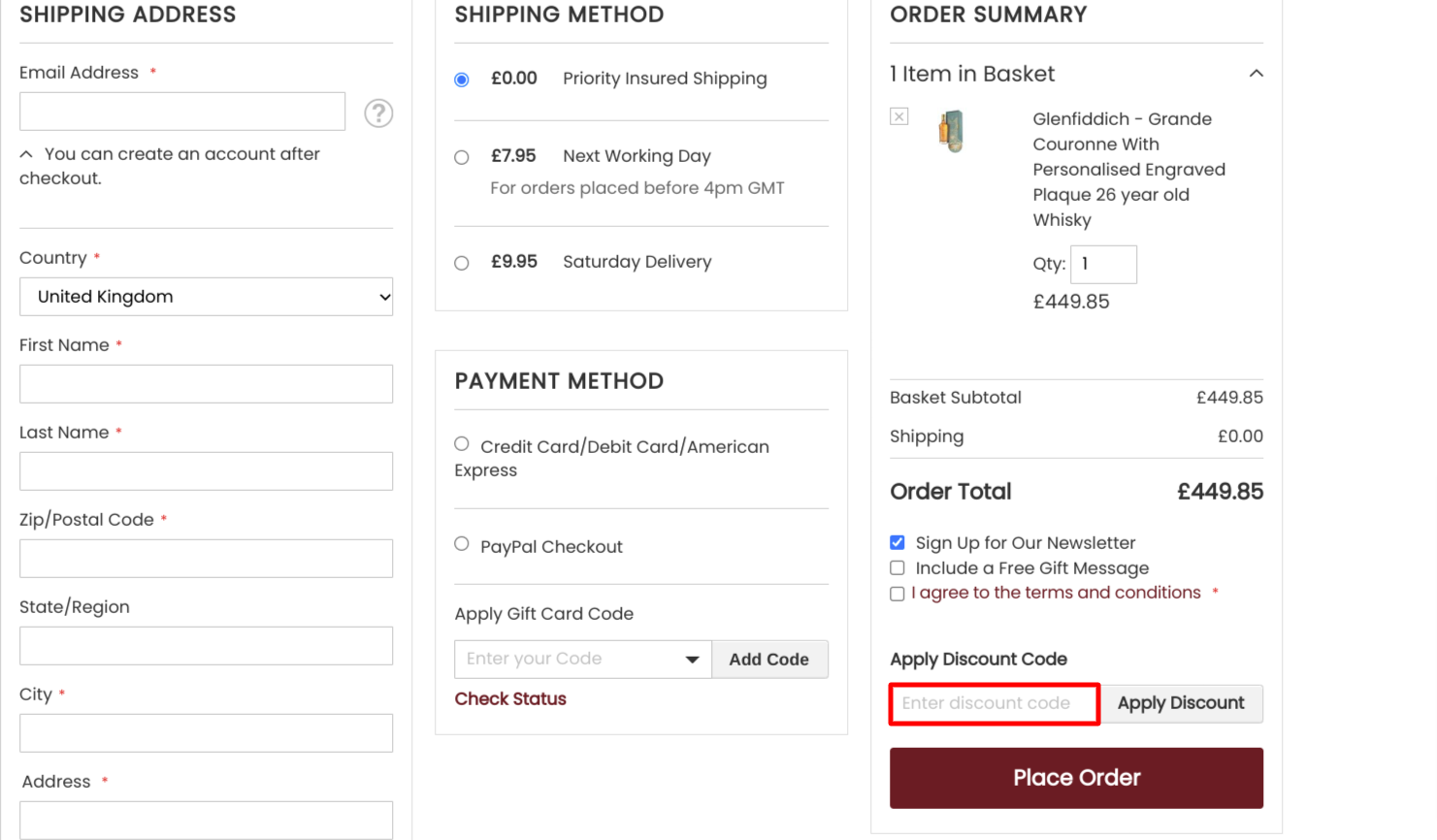Select Priority Insured Shipping for £0.00
The height and width of the screenshot is (840, 1437).
coord(461,80)
